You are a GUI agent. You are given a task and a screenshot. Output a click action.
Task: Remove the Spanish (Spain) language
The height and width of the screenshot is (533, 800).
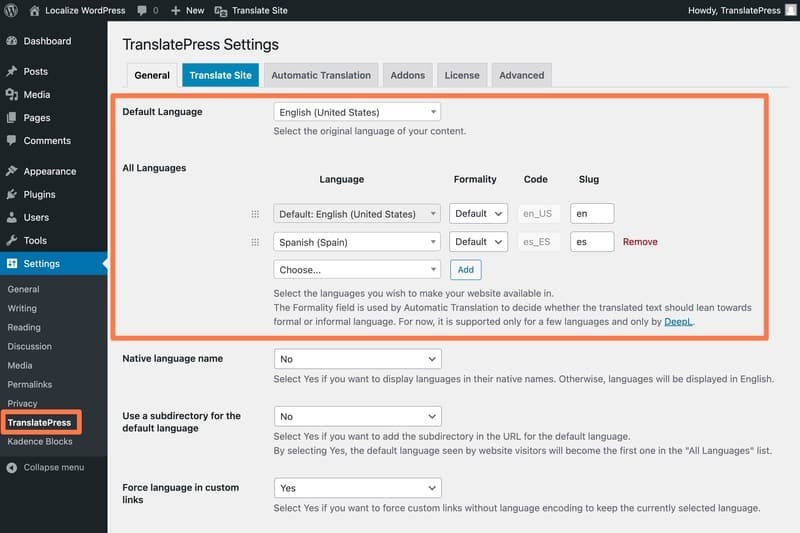tap(640, 242)
